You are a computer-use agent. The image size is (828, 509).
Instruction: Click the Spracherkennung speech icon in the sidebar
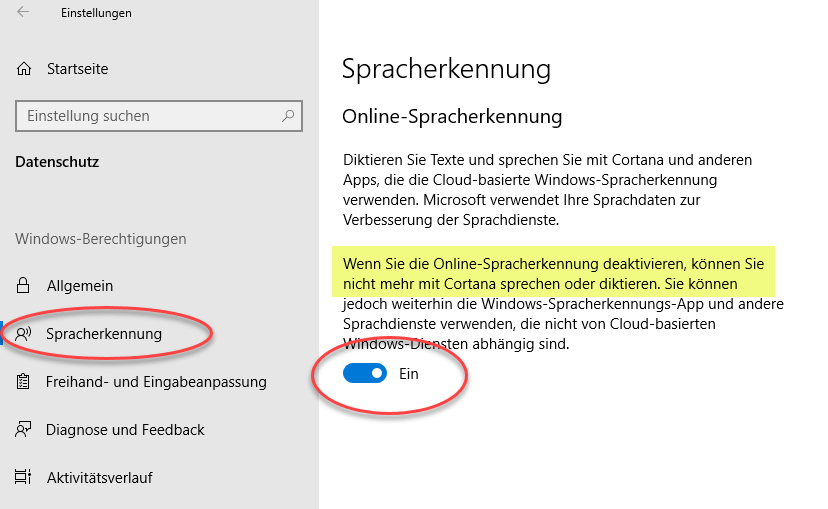pos(23,334)
